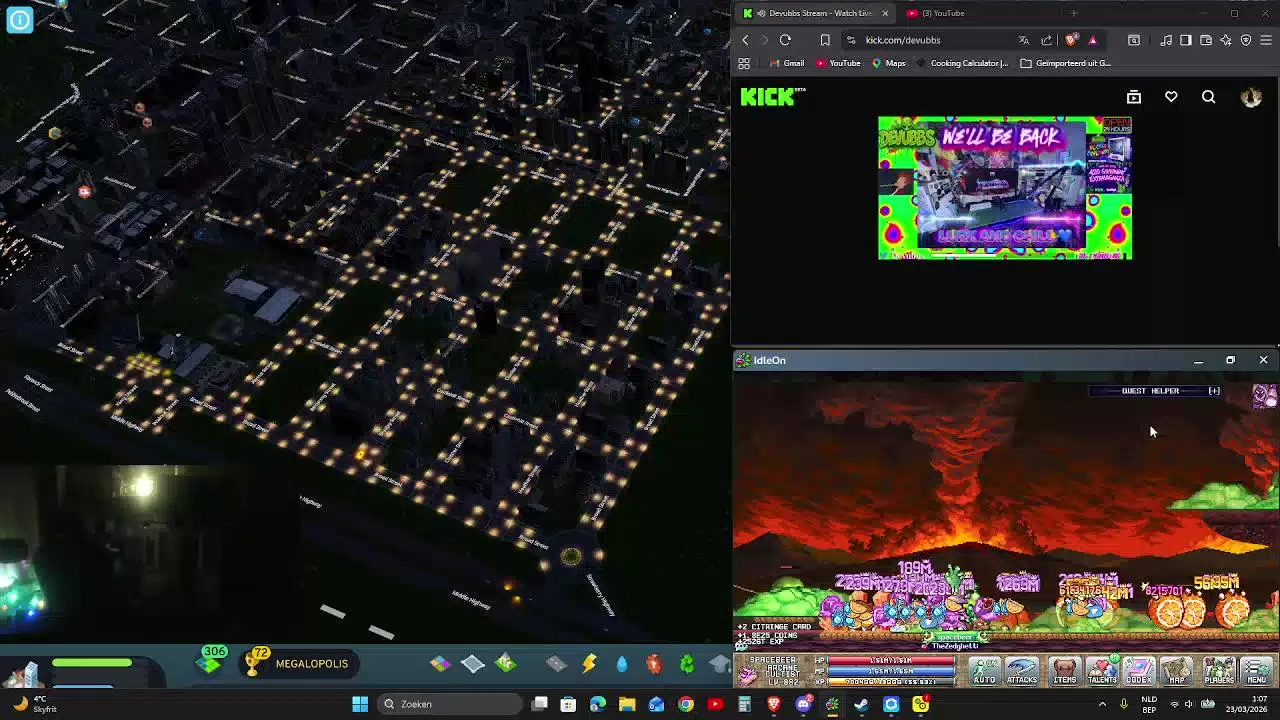Open the YouTube bookmark

point(837,63)
